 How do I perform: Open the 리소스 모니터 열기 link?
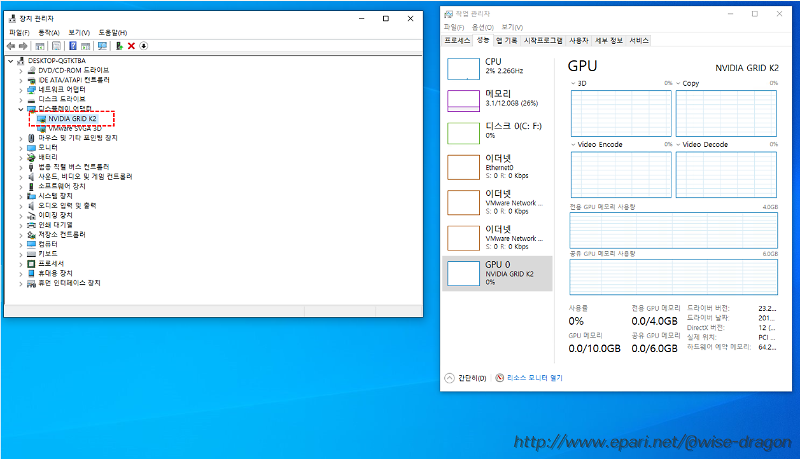pos(529,378)
